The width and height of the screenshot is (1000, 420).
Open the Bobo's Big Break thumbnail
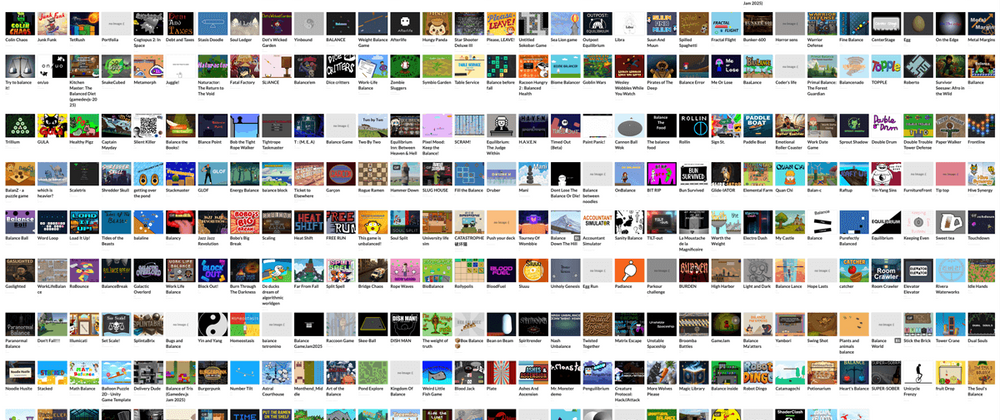point(244,222)
